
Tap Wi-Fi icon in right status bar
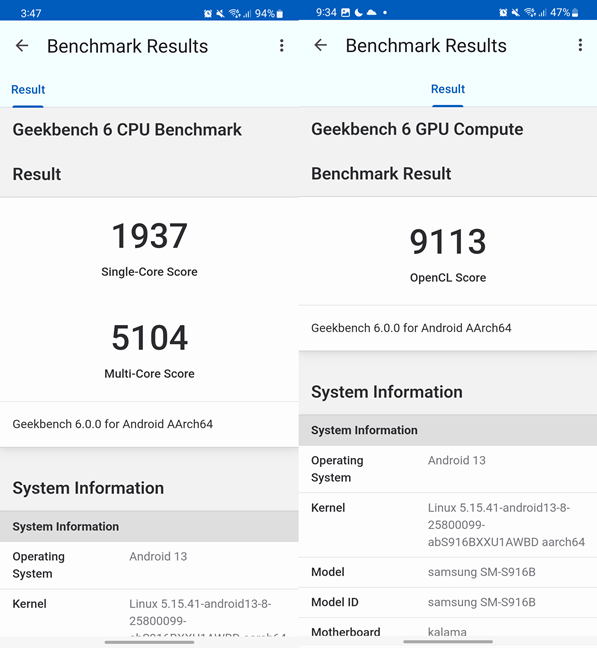click(530, 13)
